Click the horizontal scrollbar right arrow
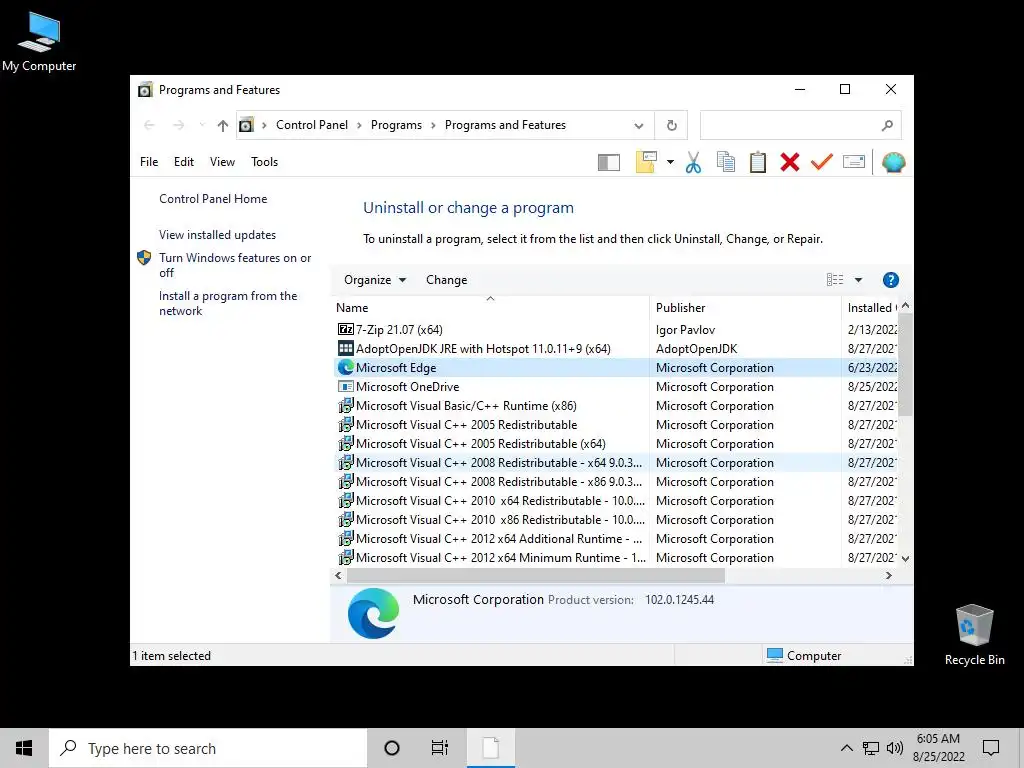The height and width of the screenshot is (768, 1024). [x=888, y=575]
